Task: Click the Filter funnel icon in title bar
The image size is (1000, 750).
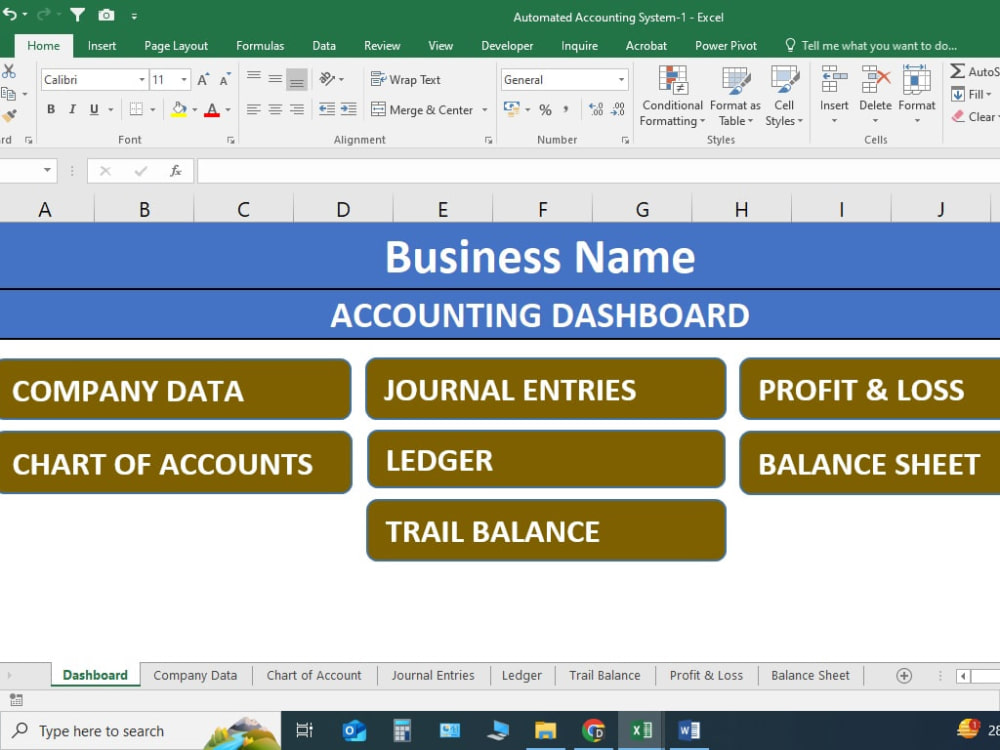Action: click(77, 15)
